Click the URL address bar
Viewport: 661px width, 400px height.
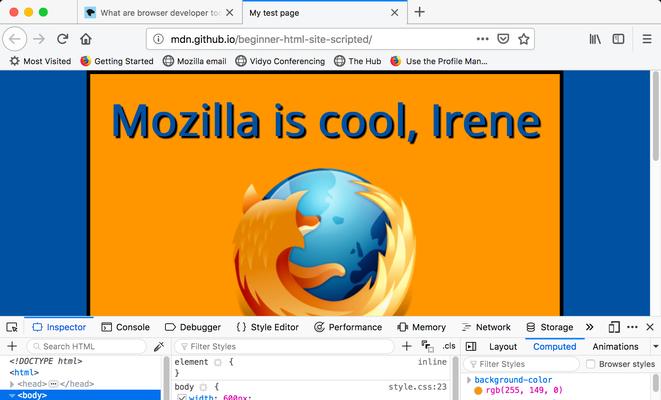pos(320,39)
